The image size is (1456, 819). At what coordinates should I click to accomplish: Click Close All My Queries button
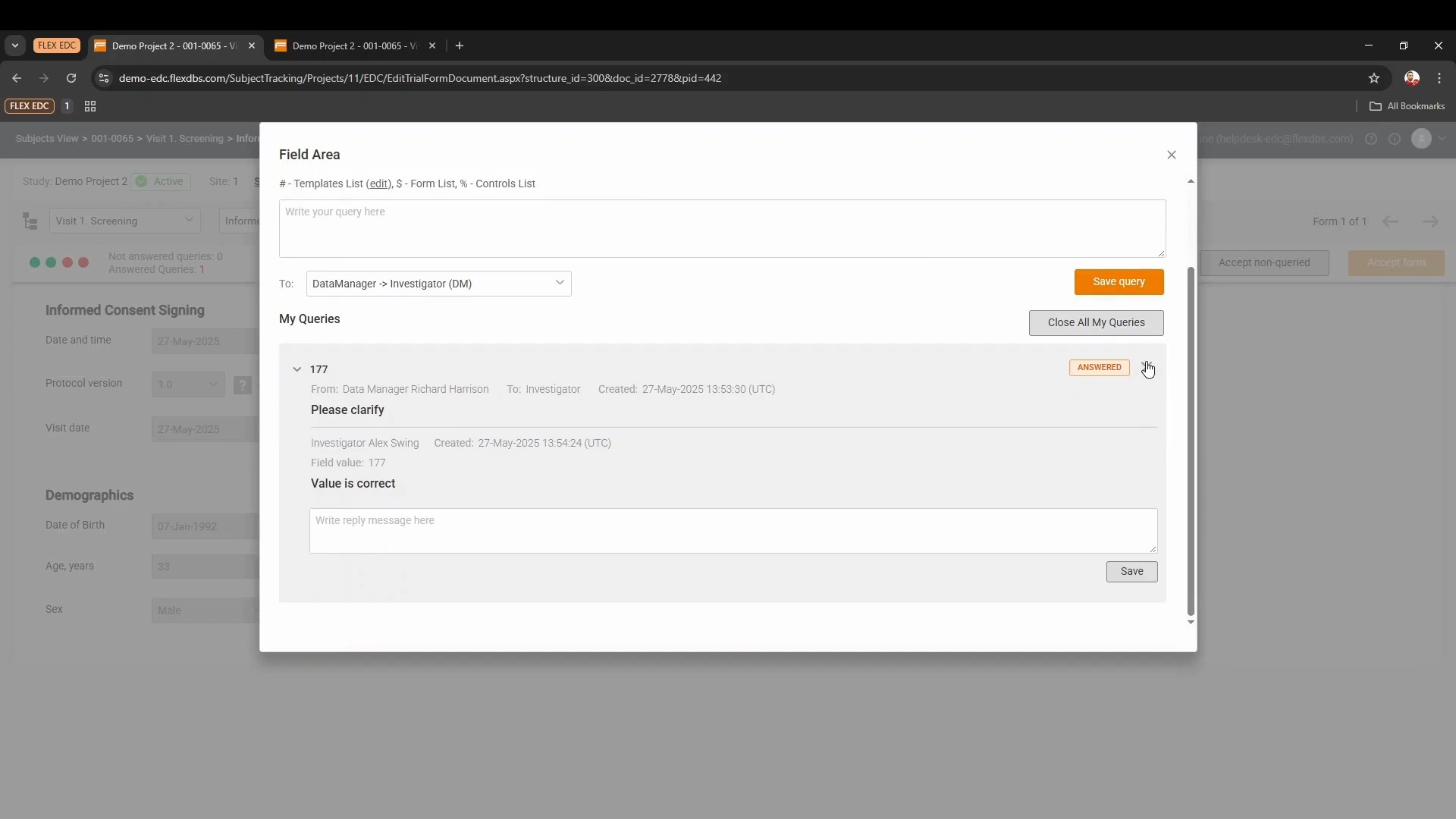click(x=1096, y=322)
